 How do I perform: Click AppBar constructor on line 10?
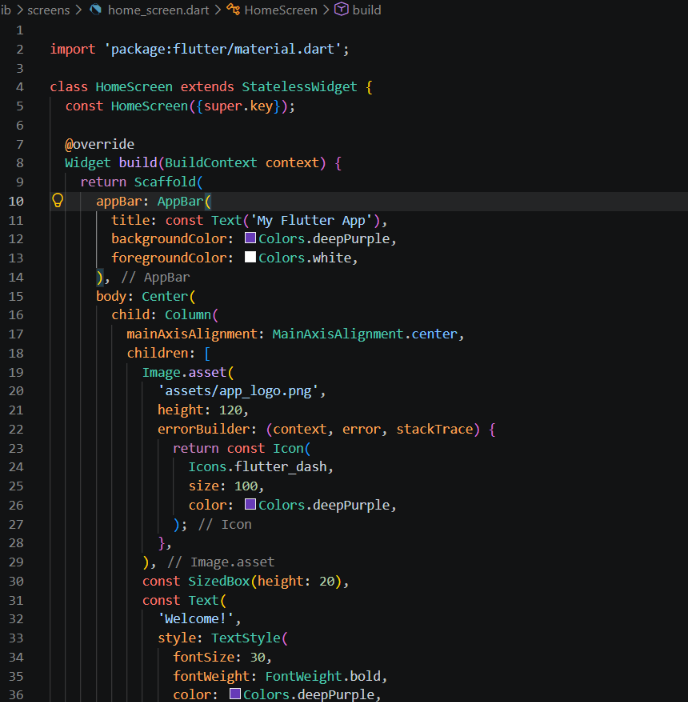click(x=180, y=201)
